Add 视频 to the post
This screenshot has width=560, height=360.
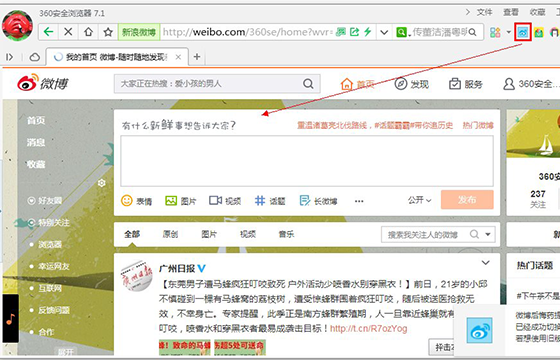point(225,201)
